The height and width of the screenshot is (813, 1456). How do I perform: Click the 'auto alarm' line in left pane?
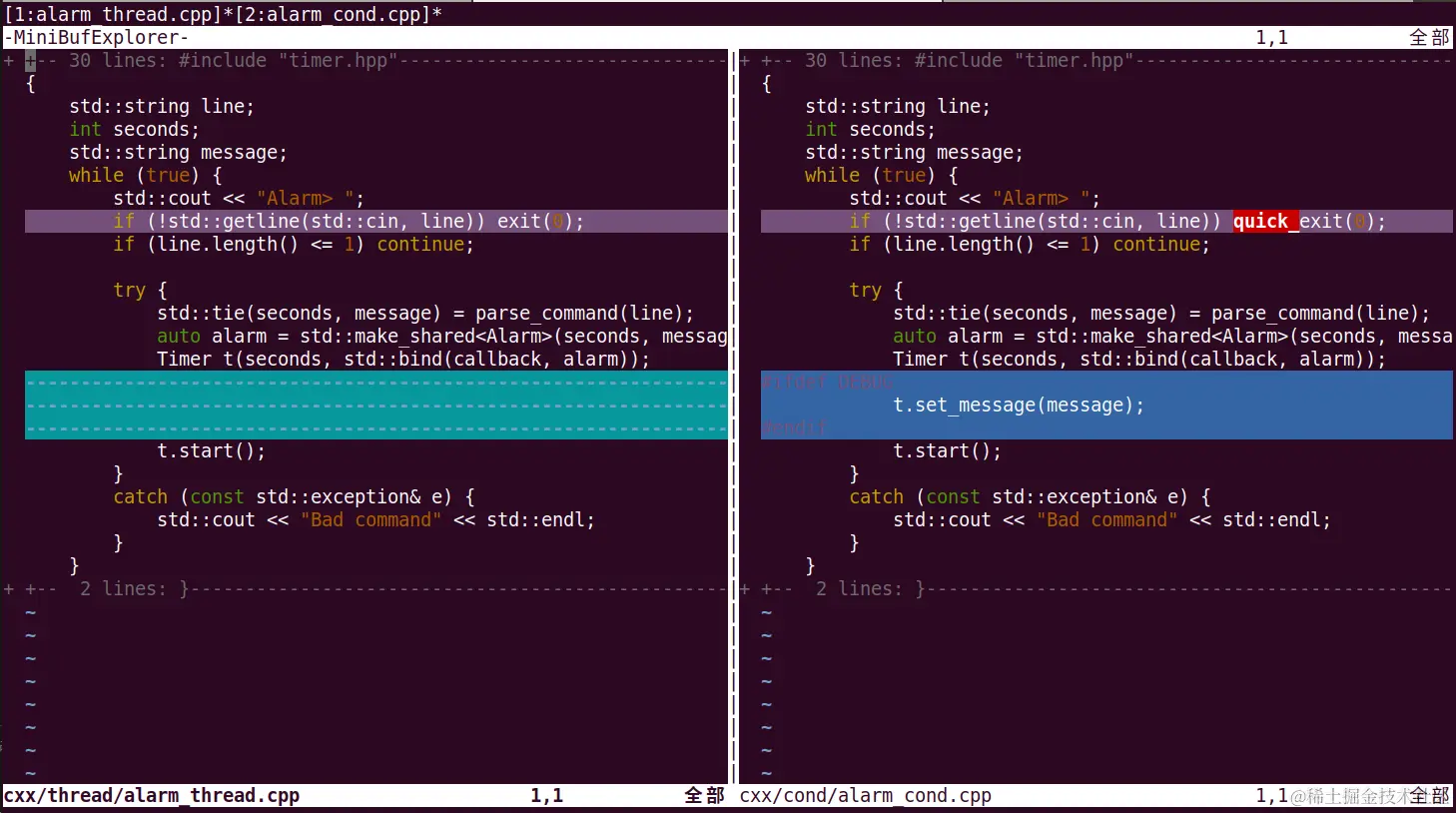(x=442, y=336)
